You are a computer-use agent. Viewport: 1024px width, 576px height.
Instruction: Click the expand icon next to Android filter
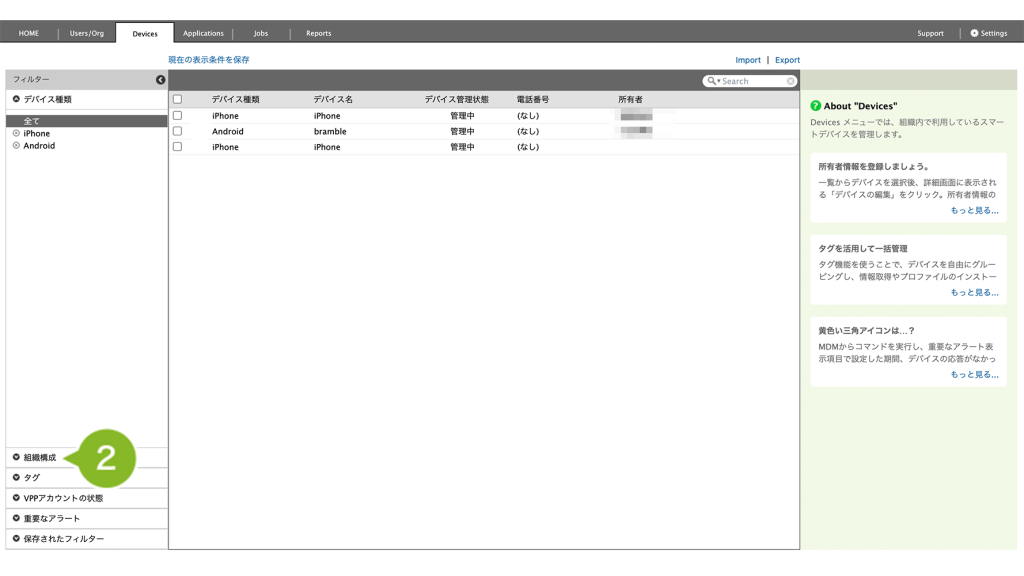[x=16, y=146]
